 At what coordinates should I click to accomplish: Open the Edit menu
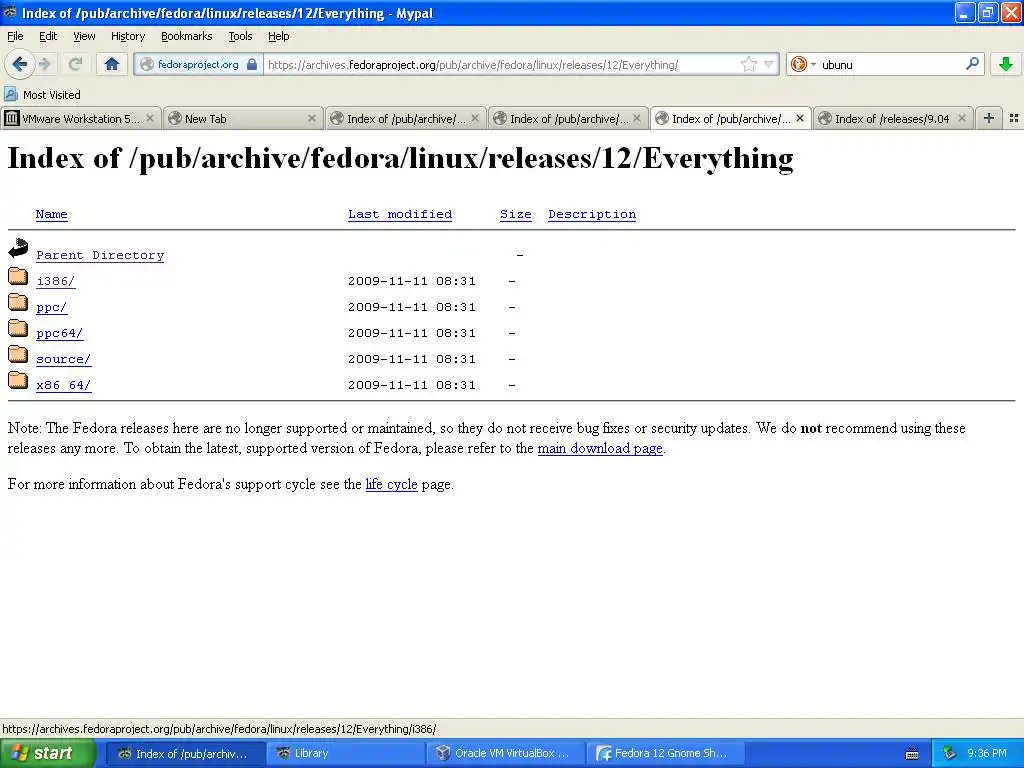coord(48,36)
